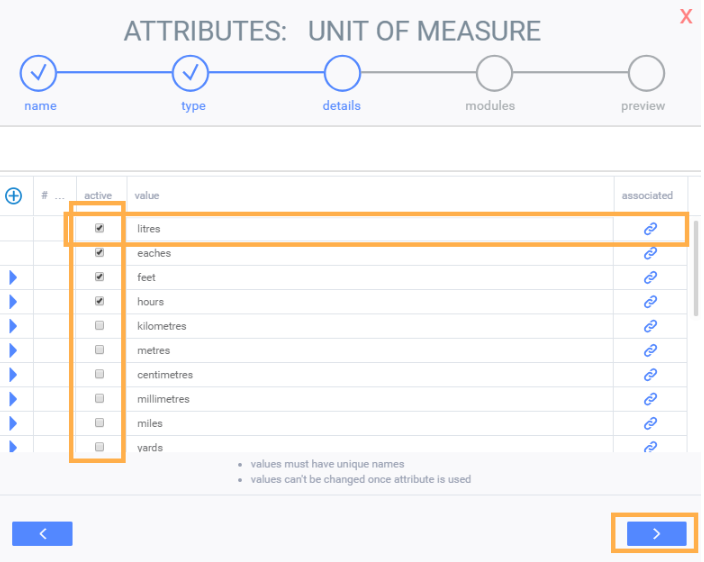This screenshot has height=562, width=704.
Task: Click the add value plus icon
Action: [x=14, y=196]
